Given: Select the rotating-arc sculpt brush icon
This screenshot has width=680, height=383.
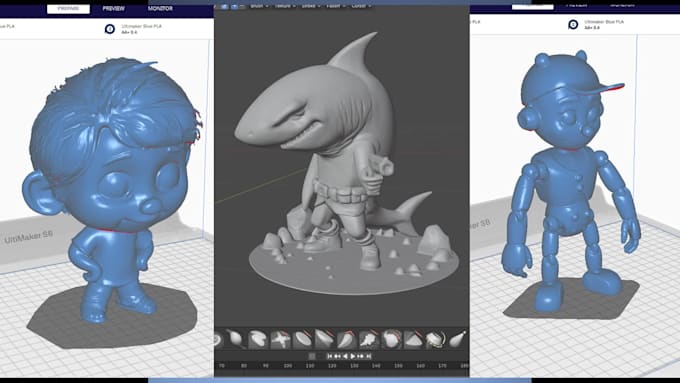Looking at the screenshot, I should click(x=435, y=339).
